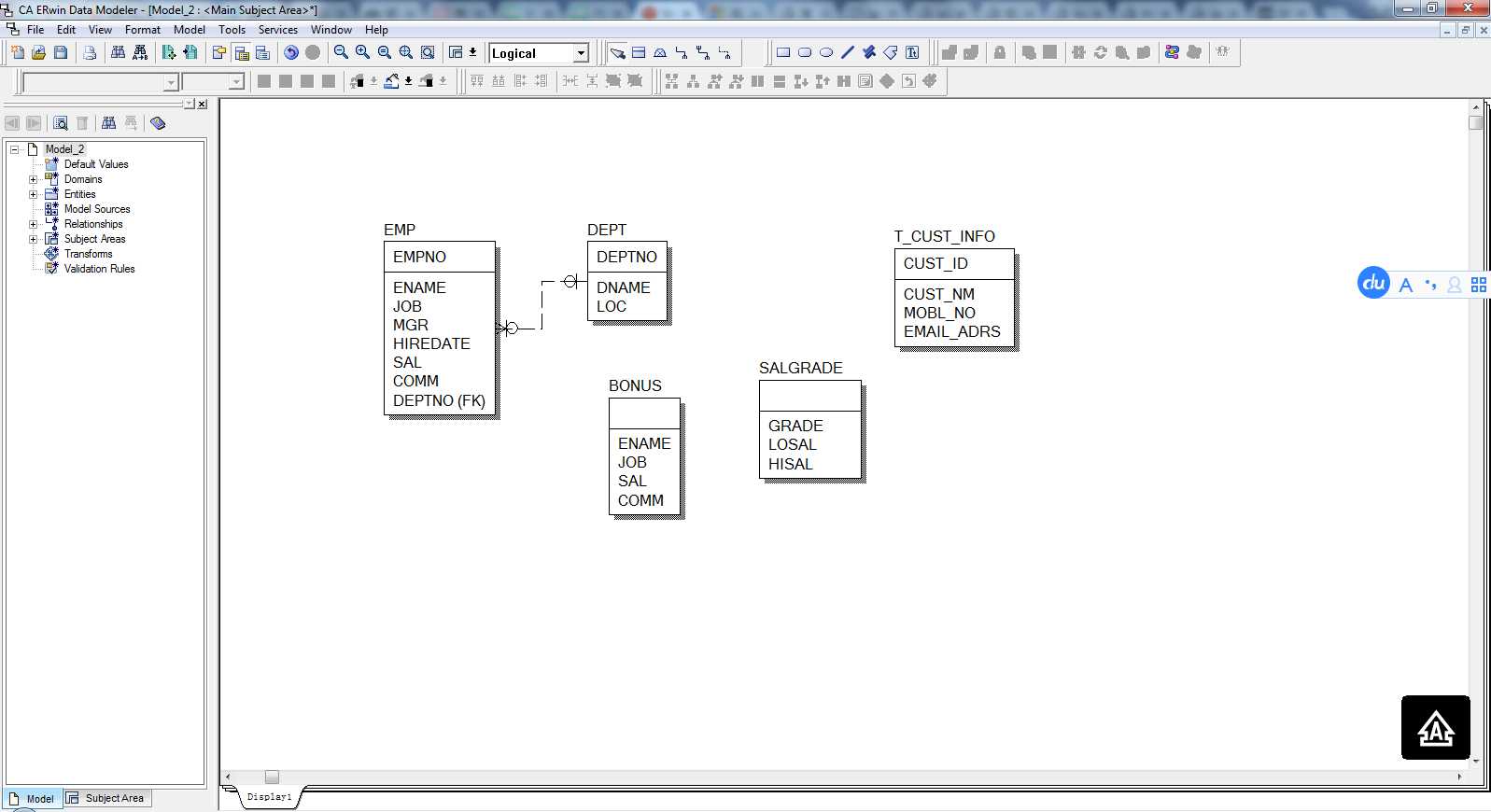Click the blue Undo arrow icon

pos(291,52)
